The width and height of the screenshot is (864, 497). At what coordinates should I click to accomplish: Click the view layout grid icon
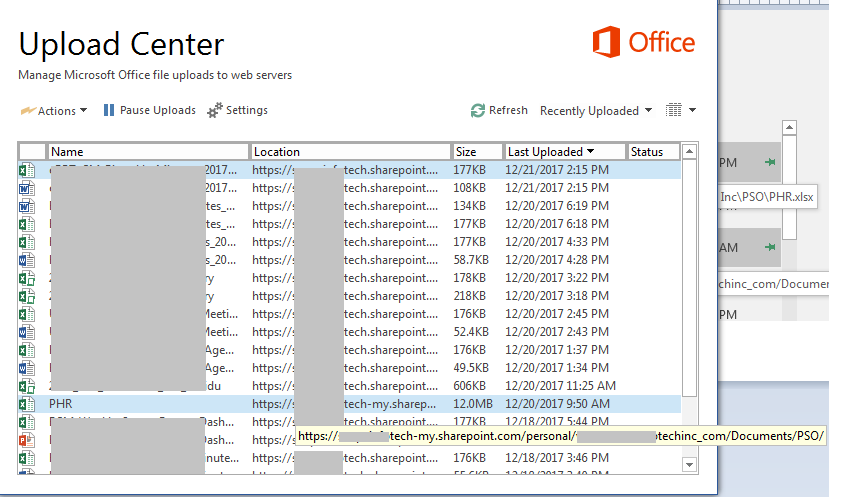point(673,110)
